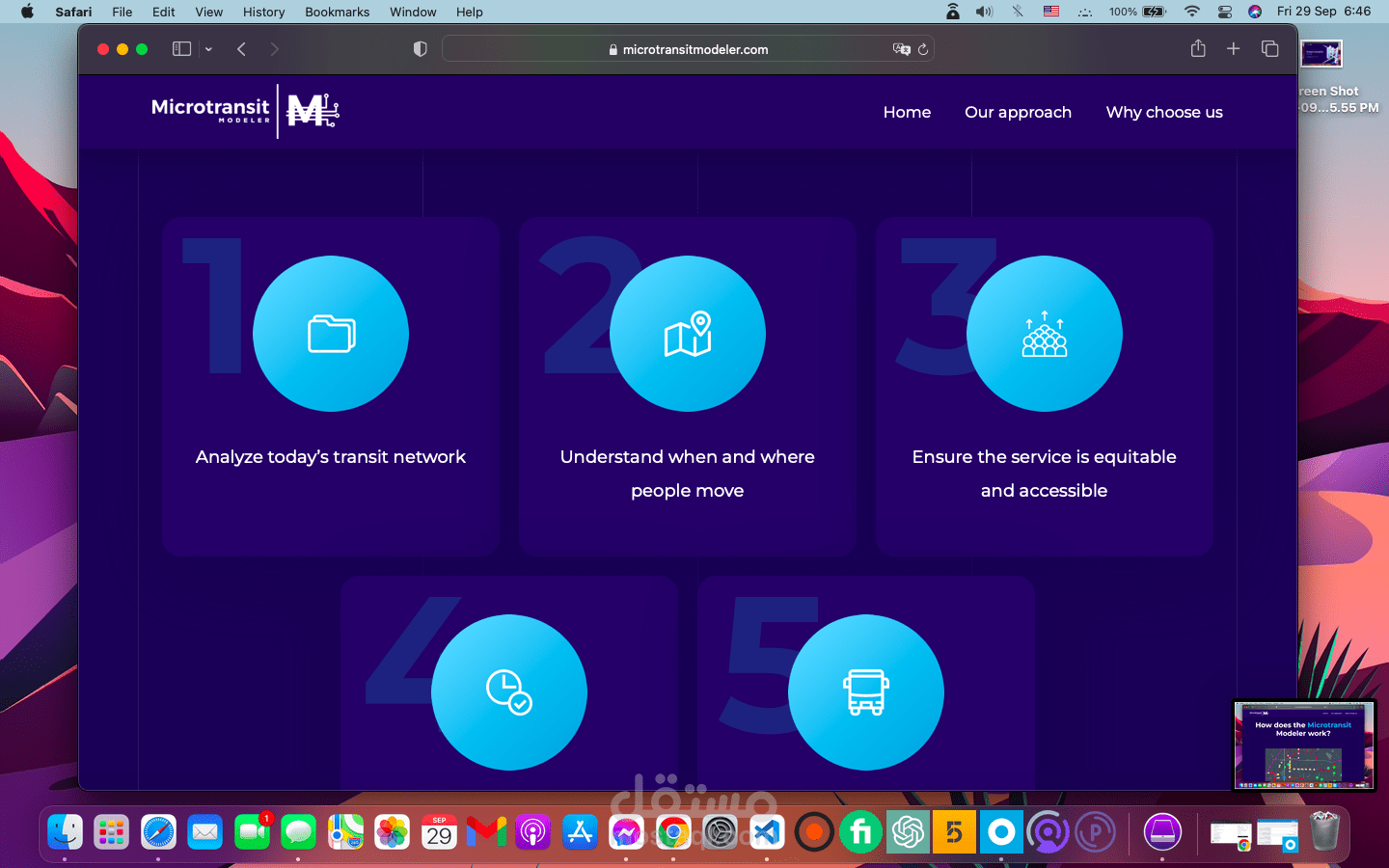1389x868 pixels.
Task: Open Maps from the Dock
Action: coord(345,831)
